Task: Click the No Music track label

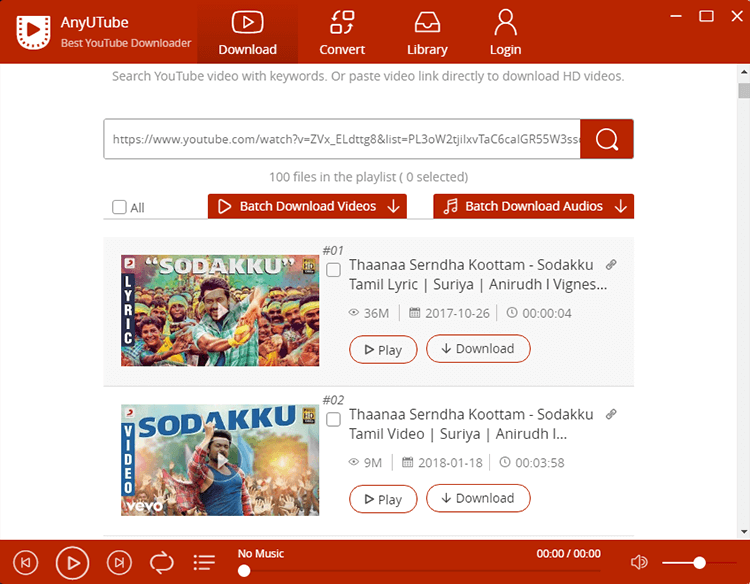Action: coord(261,553)
